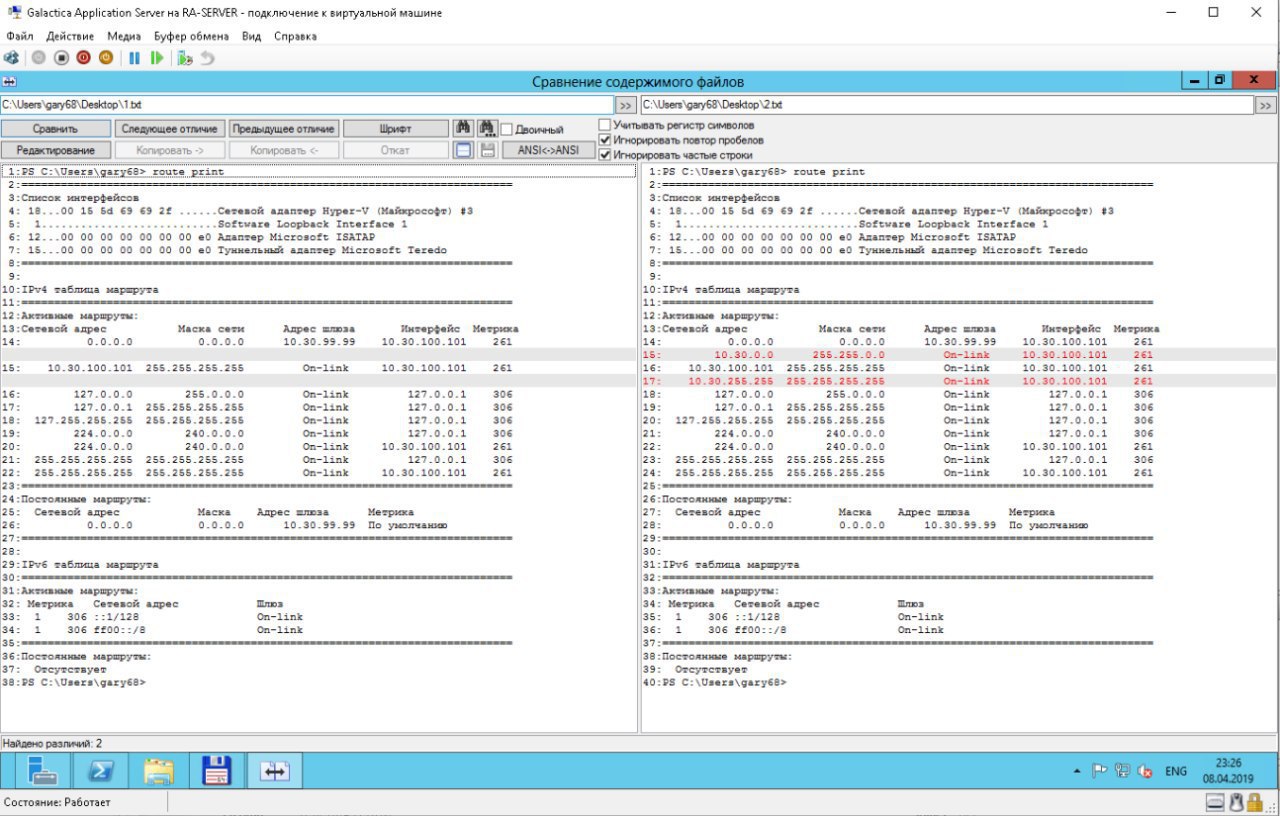Click the muted speaker tray icon
The image size is (1280, 816).
[x=1145, y=771]
